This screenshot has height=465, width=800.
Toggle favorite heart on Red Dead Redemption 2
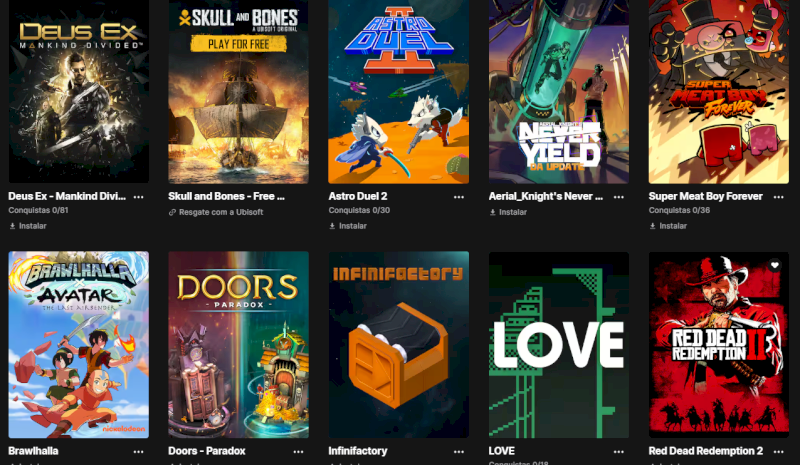pos(774,265)
